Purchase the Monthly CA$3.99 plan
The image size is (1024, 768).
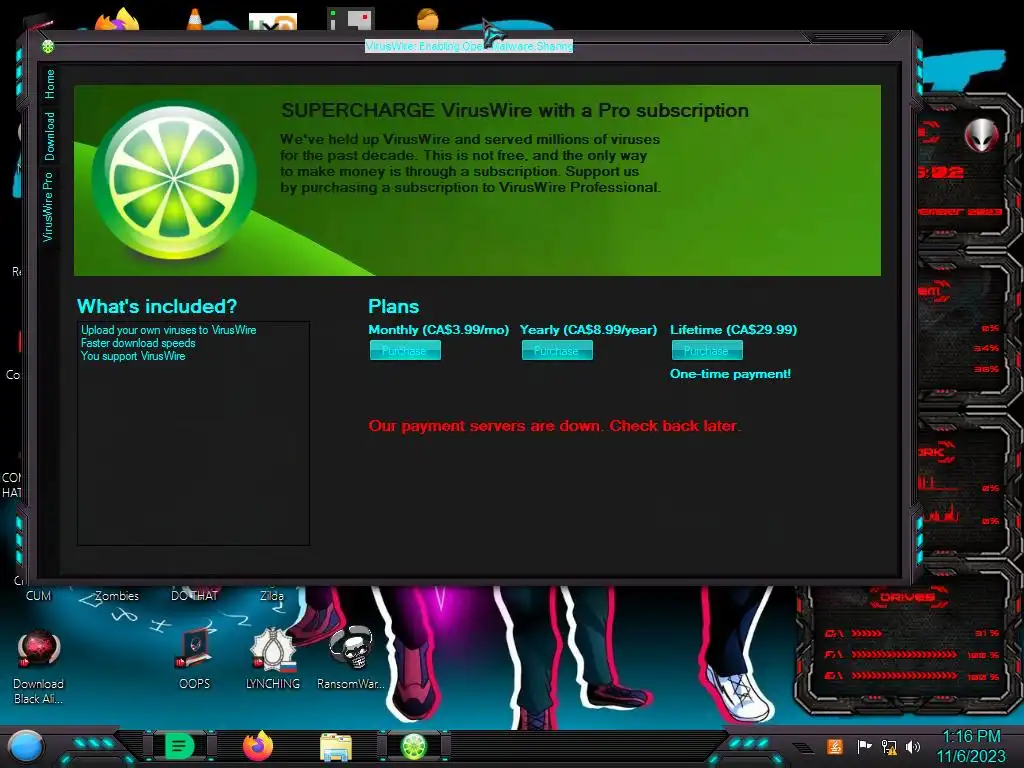[x=405, y=351]
